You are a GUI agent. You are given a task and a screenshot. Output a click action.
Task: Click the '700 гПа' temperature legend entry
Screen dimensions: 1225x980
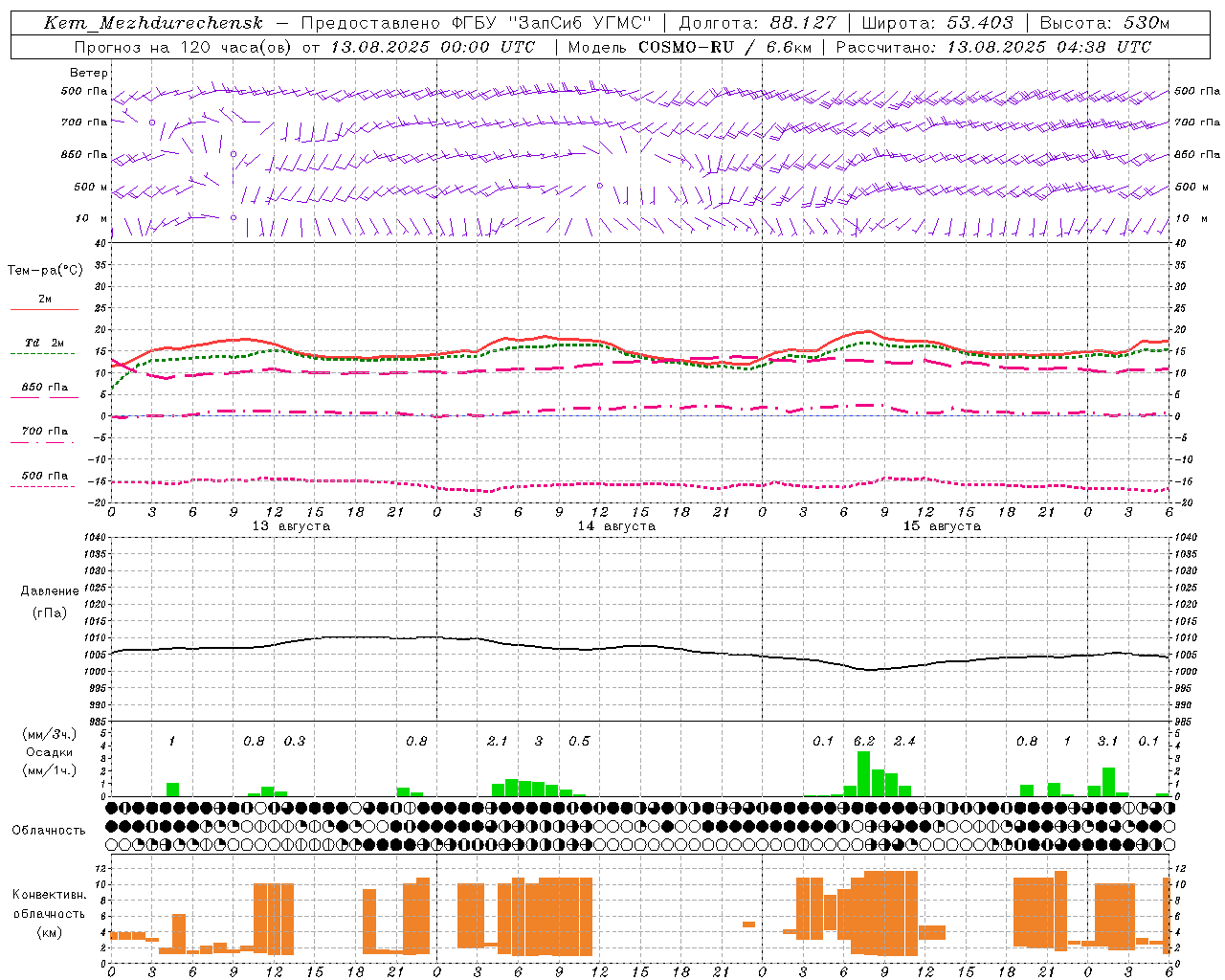(44, 432)
